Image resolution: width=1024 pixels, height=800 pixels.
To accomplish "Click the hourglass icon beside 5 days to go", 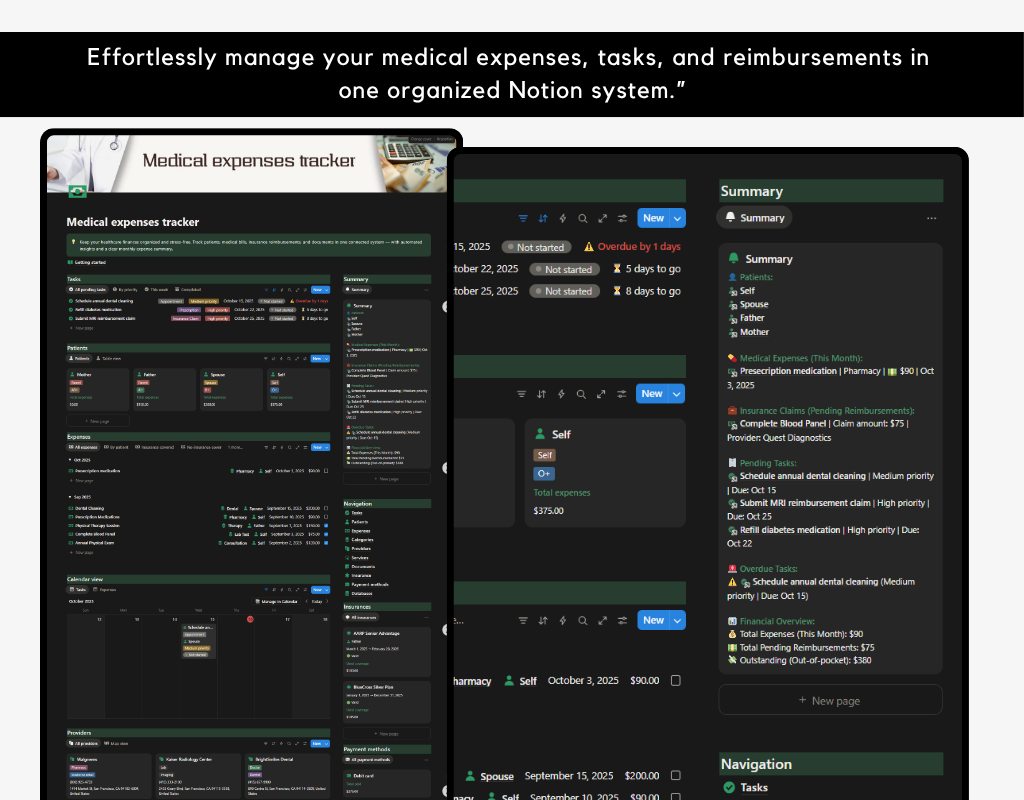I will (616, 268).
